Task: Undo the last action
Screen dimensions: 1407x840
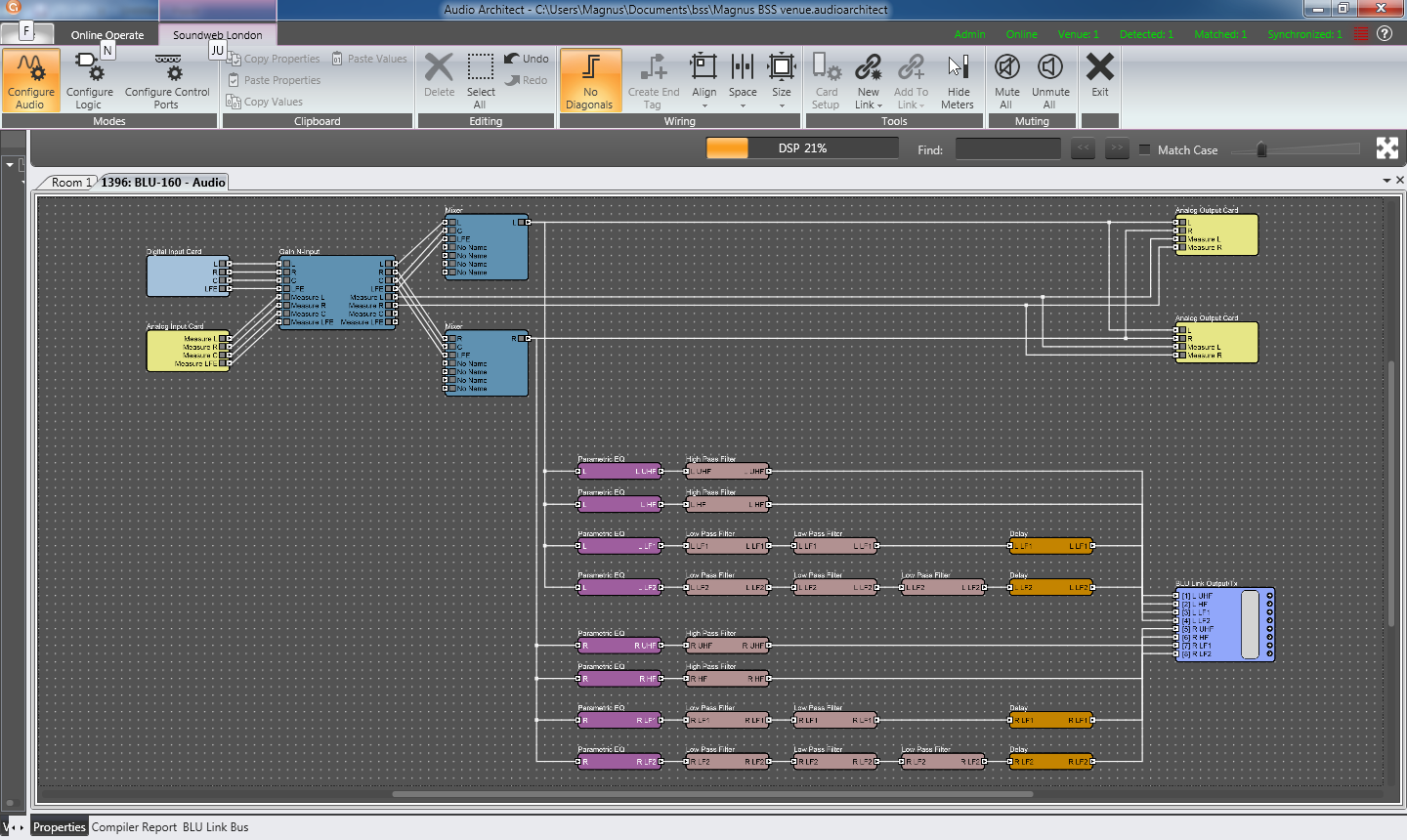Action: click(x=527, y=59)
